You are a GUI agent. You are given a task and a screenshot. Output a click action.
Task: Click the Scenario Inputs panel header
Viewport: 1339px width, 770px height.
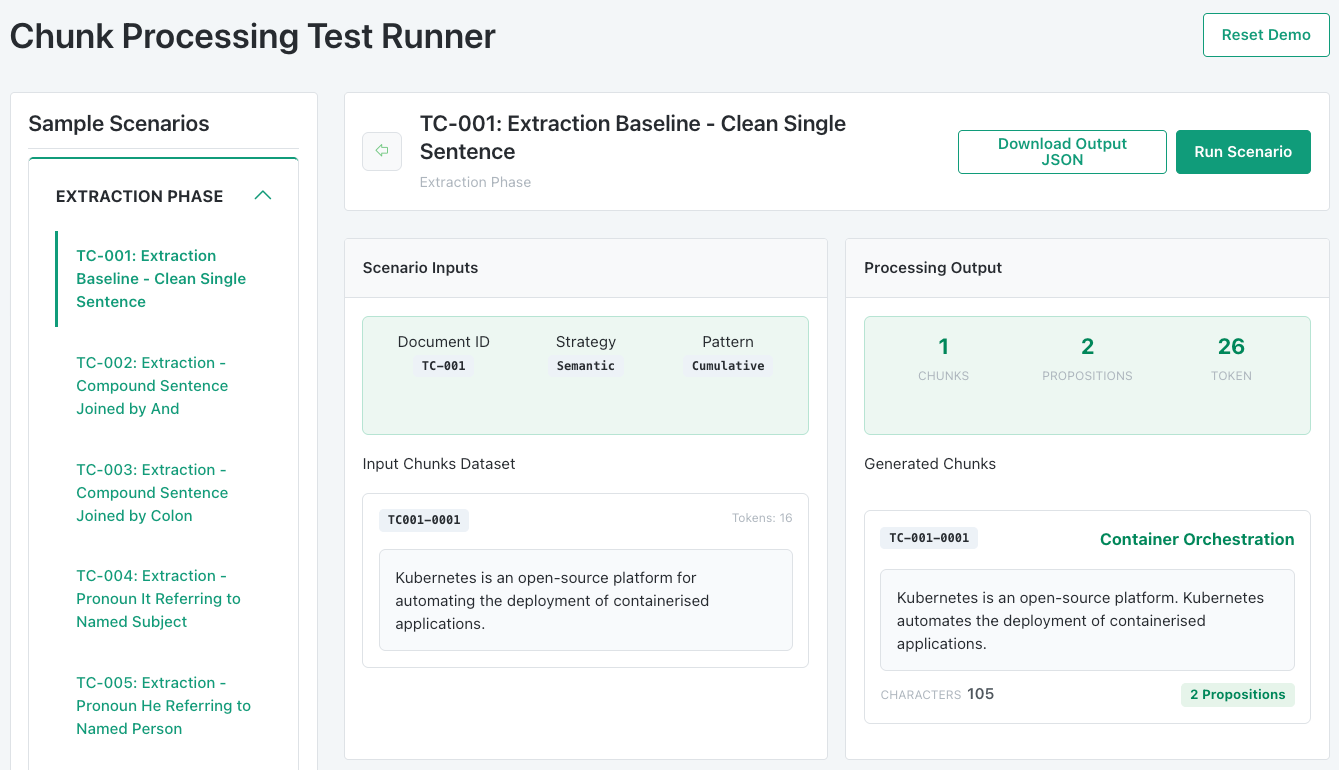coord(586,268)
